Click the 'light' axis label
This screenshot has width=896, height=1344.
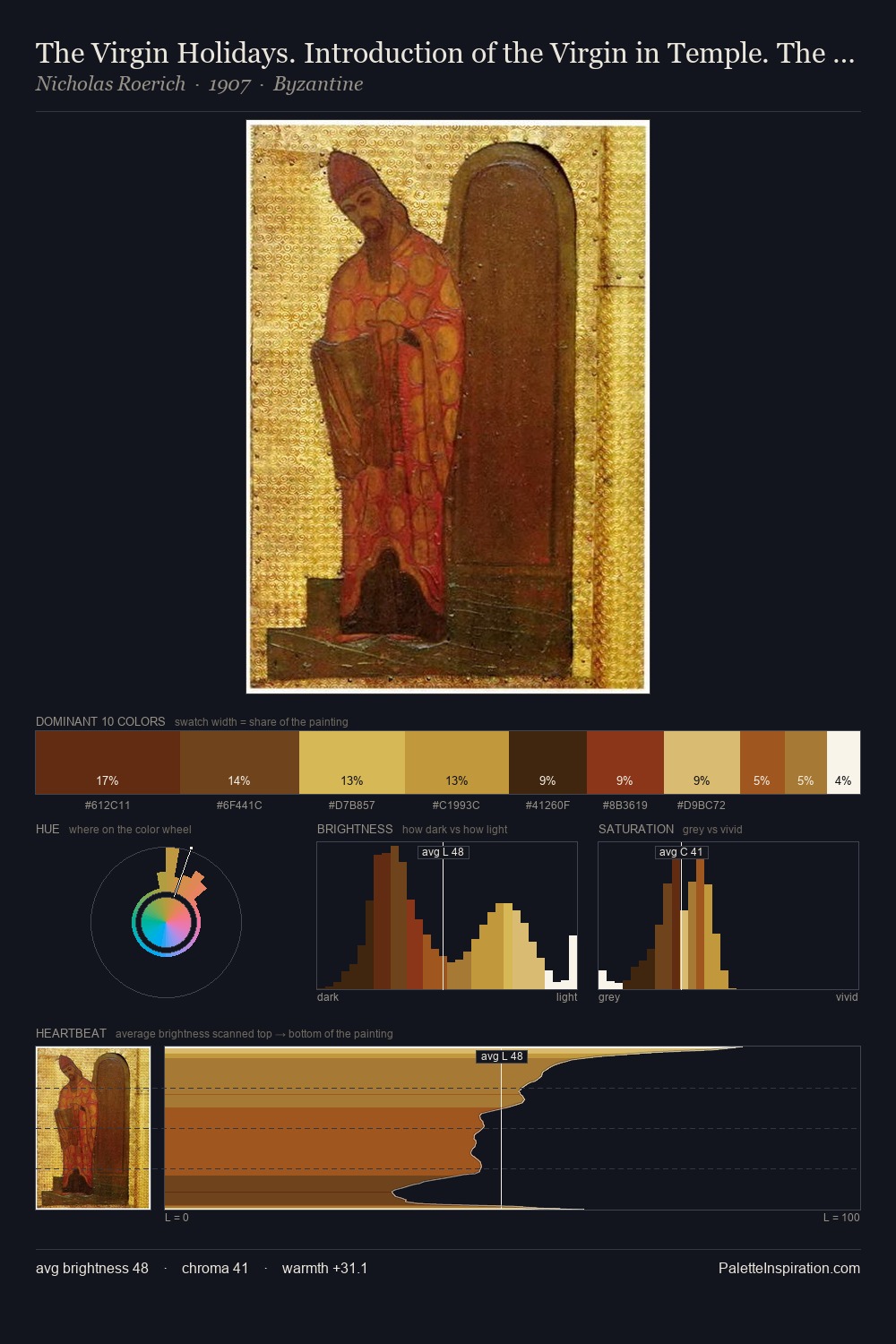pos(566,997)
